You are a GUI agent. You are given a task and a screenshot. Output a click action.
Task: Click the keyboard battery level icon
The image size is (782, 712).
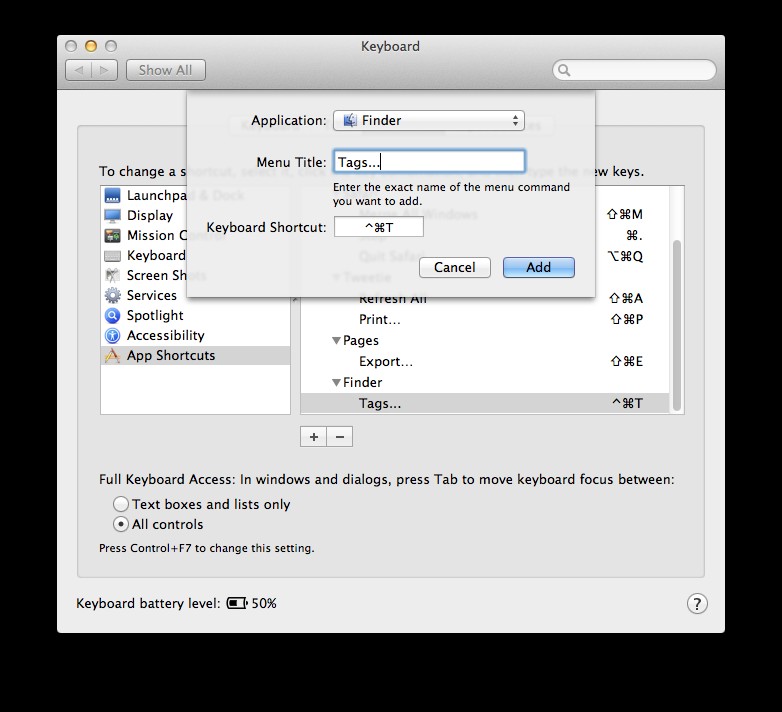tap(237, 603)
